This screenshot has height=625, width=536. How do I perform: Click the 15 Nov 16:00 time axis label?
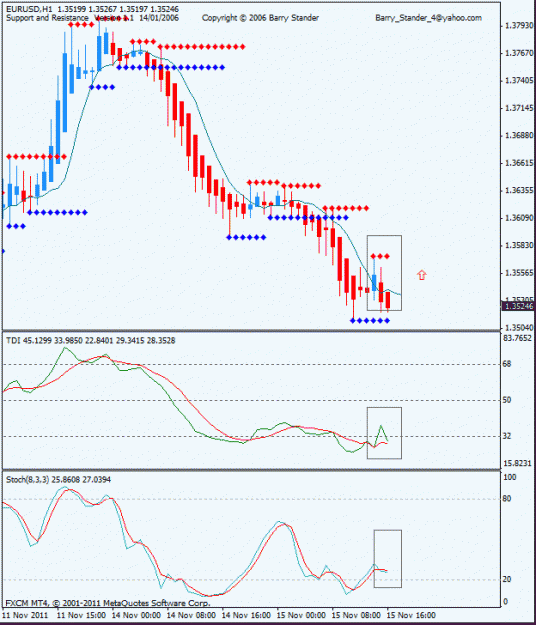pyautogui.click(x=411, y=615)
